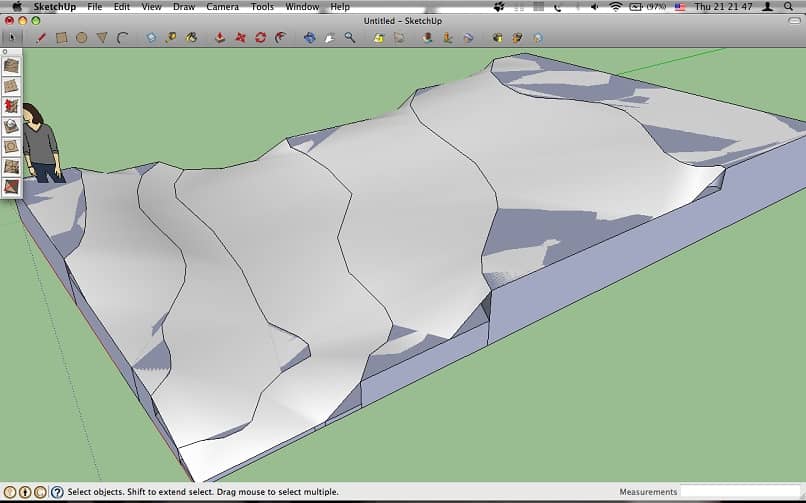Viewport: 806px width, 503px height.
Task: Open the Window menu
Action: click(x=301, y=6)
